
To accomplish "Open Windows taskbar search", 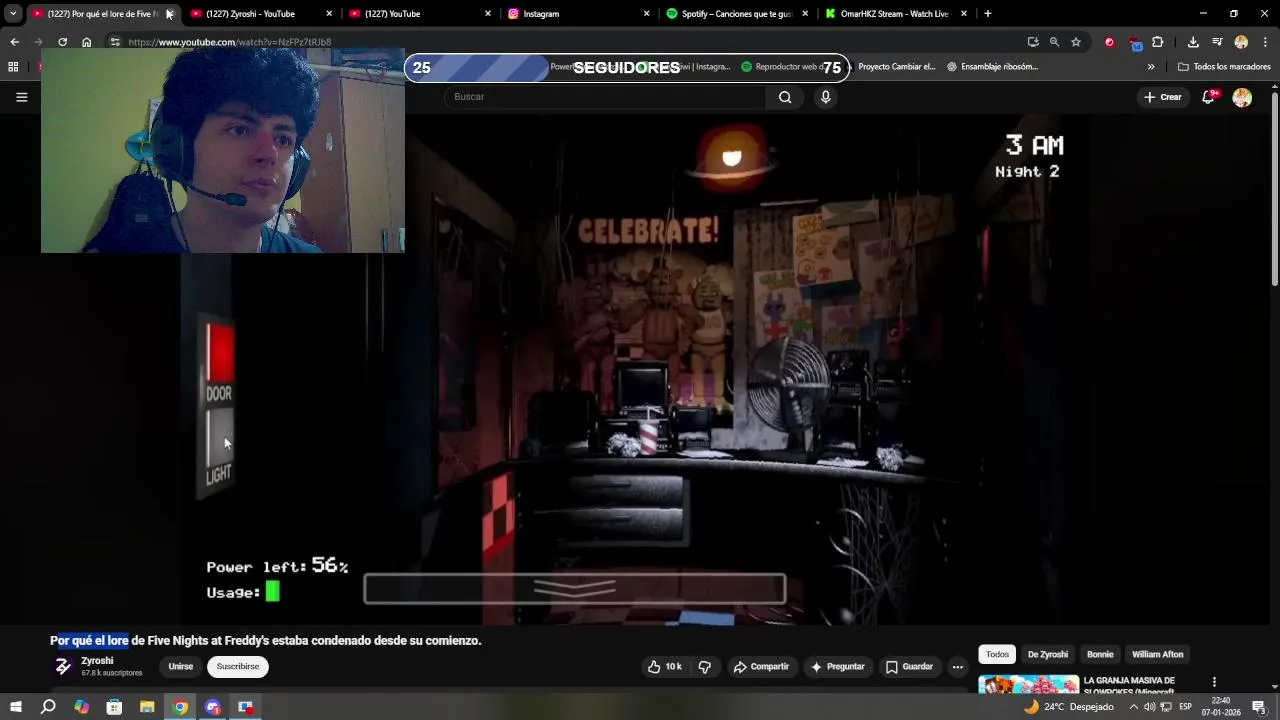I will [x=48, y=707].
